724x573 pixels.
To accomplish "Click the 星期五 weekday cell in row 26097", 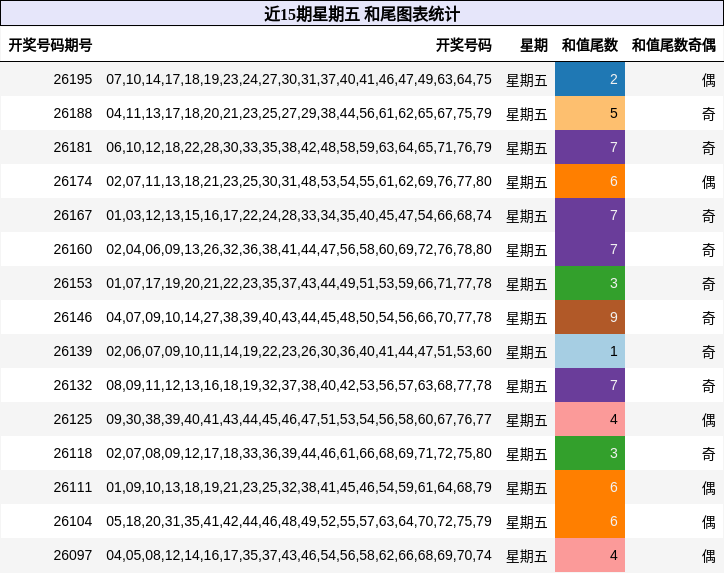I will [x=526, y=556].
